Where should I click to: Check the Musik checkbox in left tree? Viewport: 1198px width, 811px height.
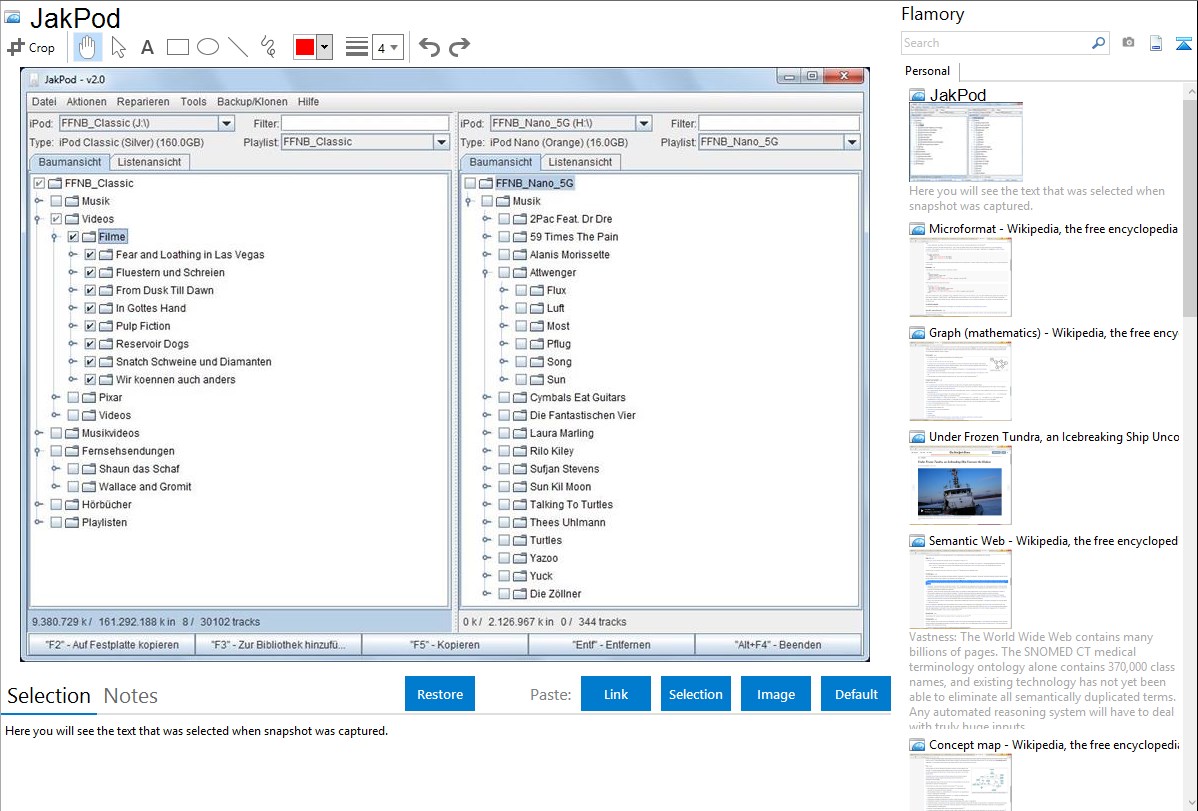coord(56,201)
